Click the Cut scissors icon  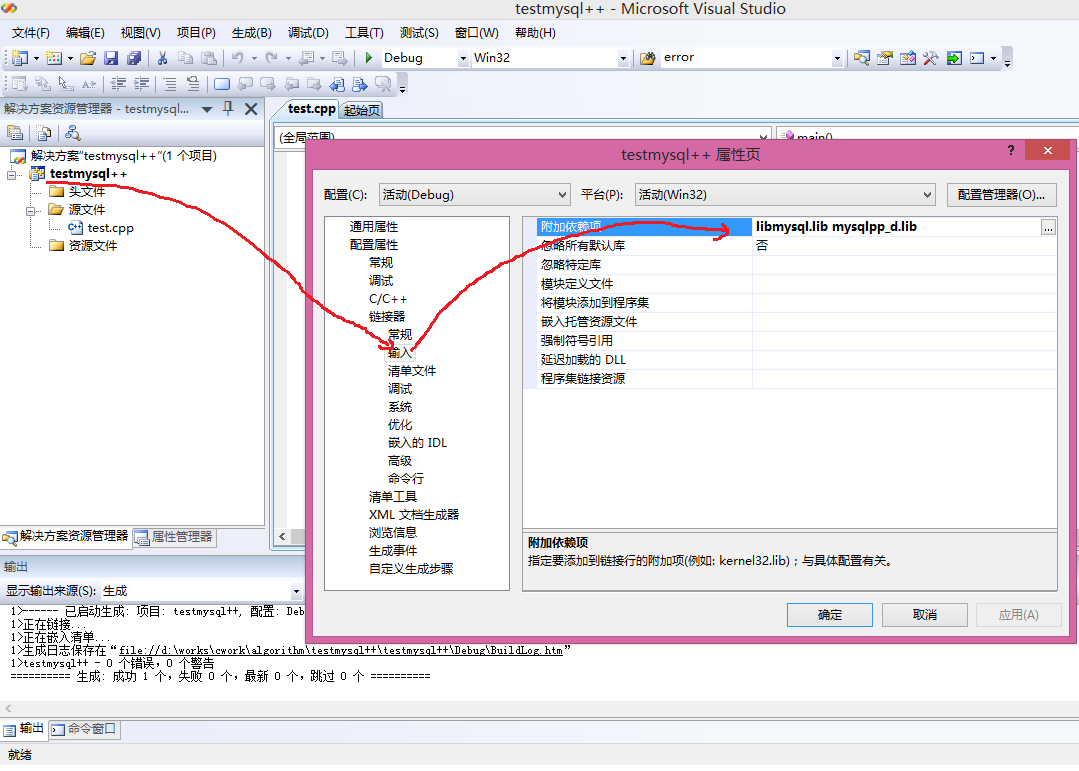pyautogui.click(x=162, y=58)
